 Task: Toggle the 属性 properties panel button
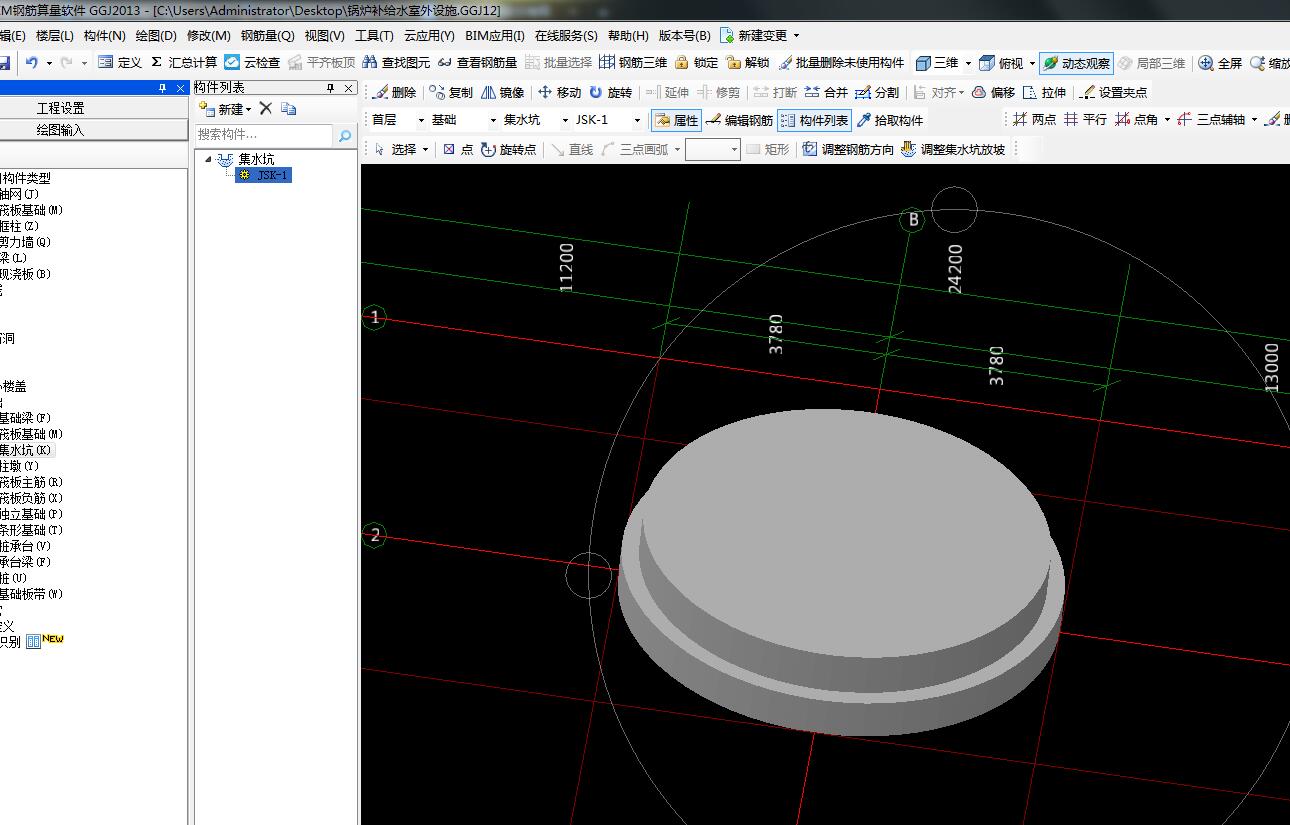[677, 120]
